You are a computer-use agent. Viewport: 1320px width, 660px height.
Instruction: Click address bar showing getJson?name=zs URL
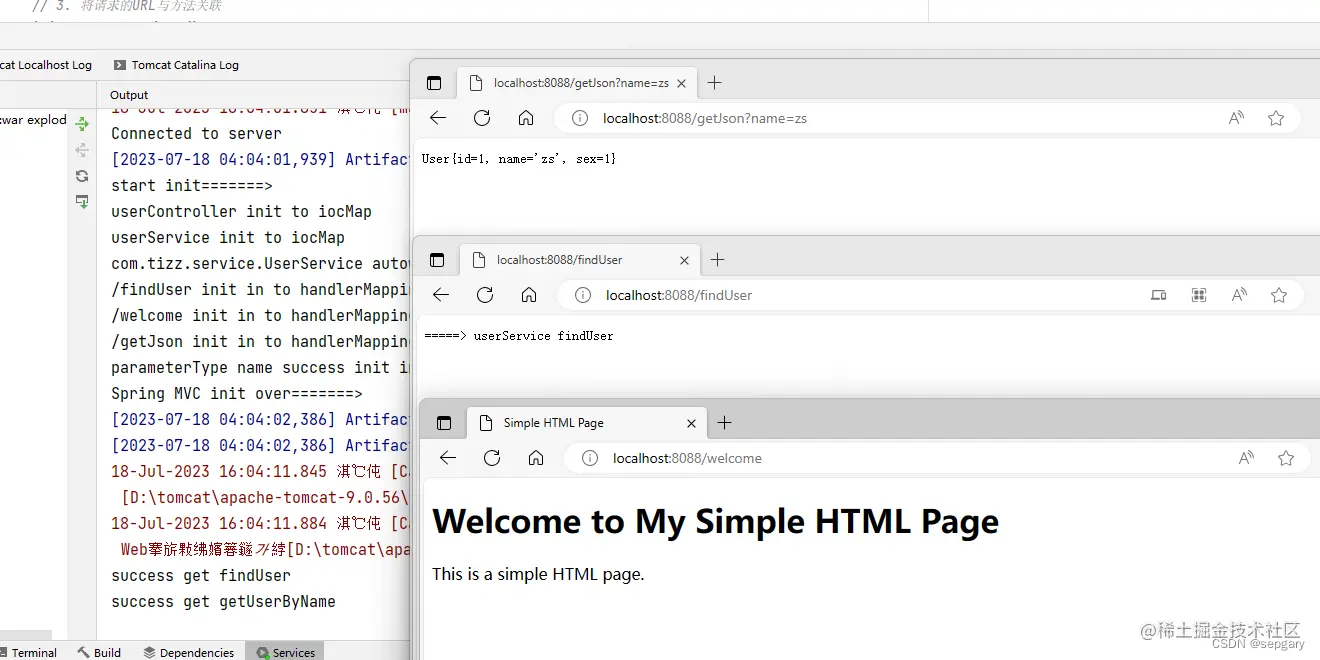tap(927, 118)
